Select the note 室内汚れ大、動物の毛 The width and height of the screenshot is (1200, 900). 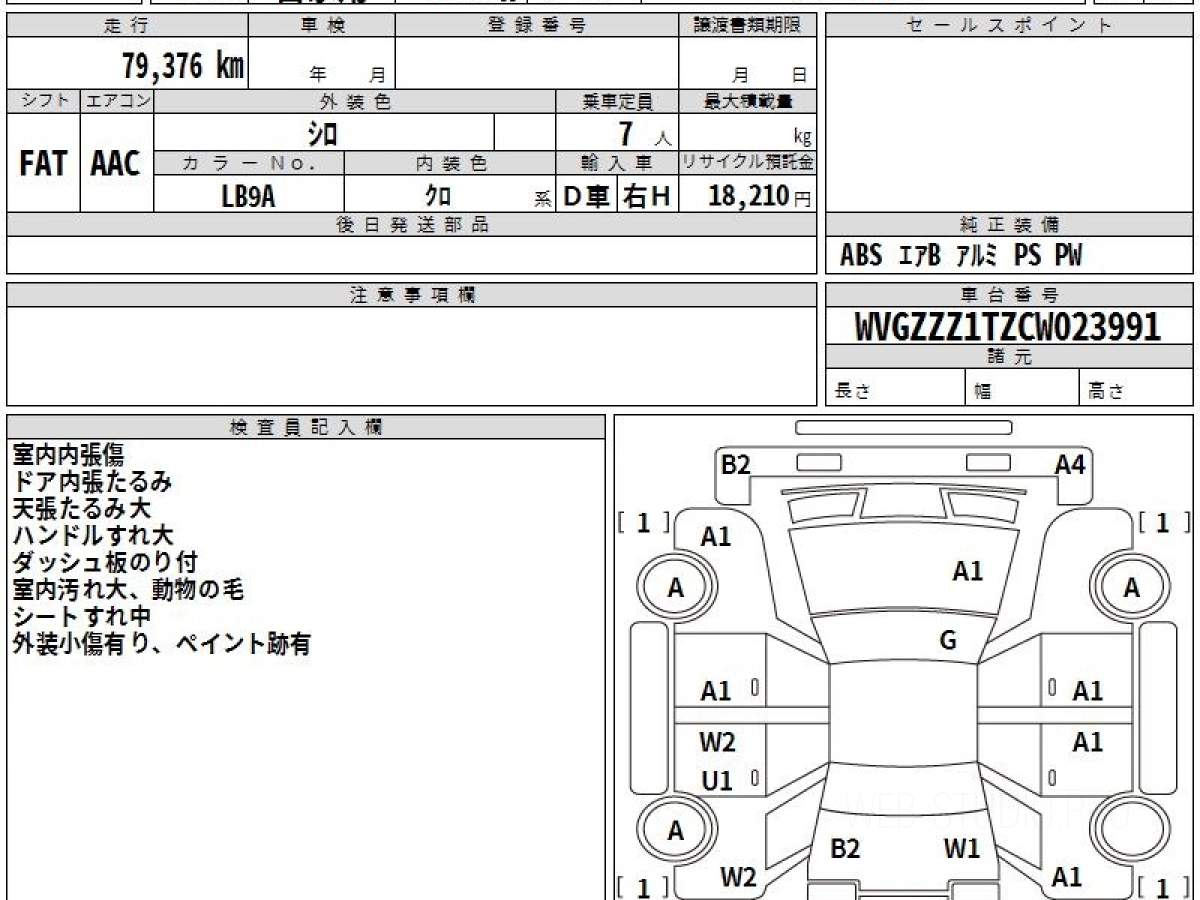coord(129,590)
